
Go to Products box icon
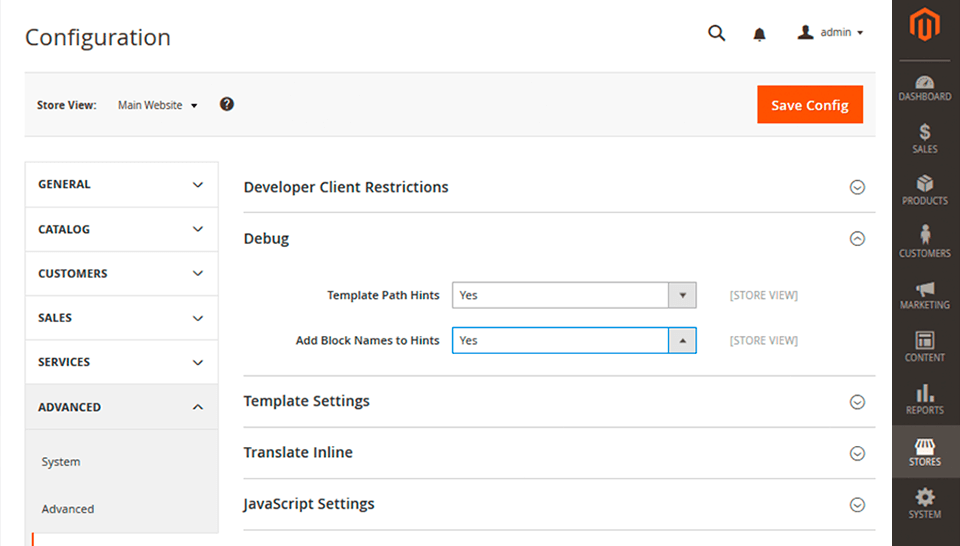pos(925,184)
